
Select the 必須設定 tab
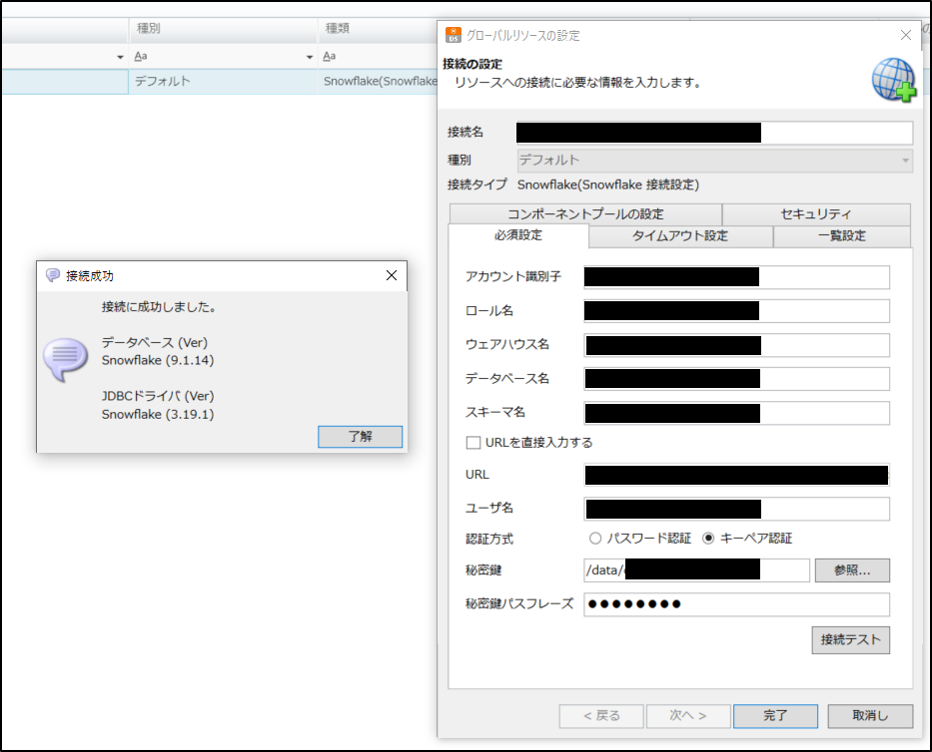point(518,235)
